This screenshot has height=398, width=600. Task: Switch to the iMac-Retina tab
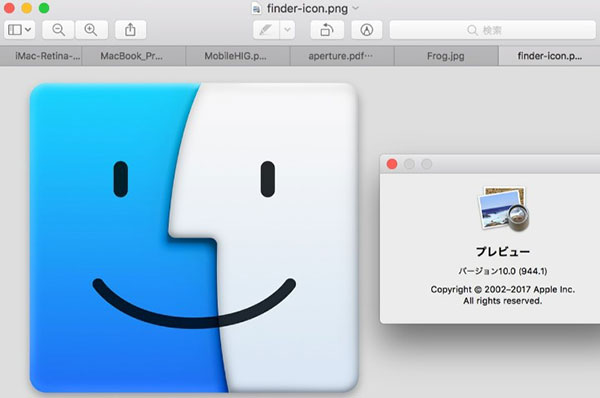tap(41, 56)
